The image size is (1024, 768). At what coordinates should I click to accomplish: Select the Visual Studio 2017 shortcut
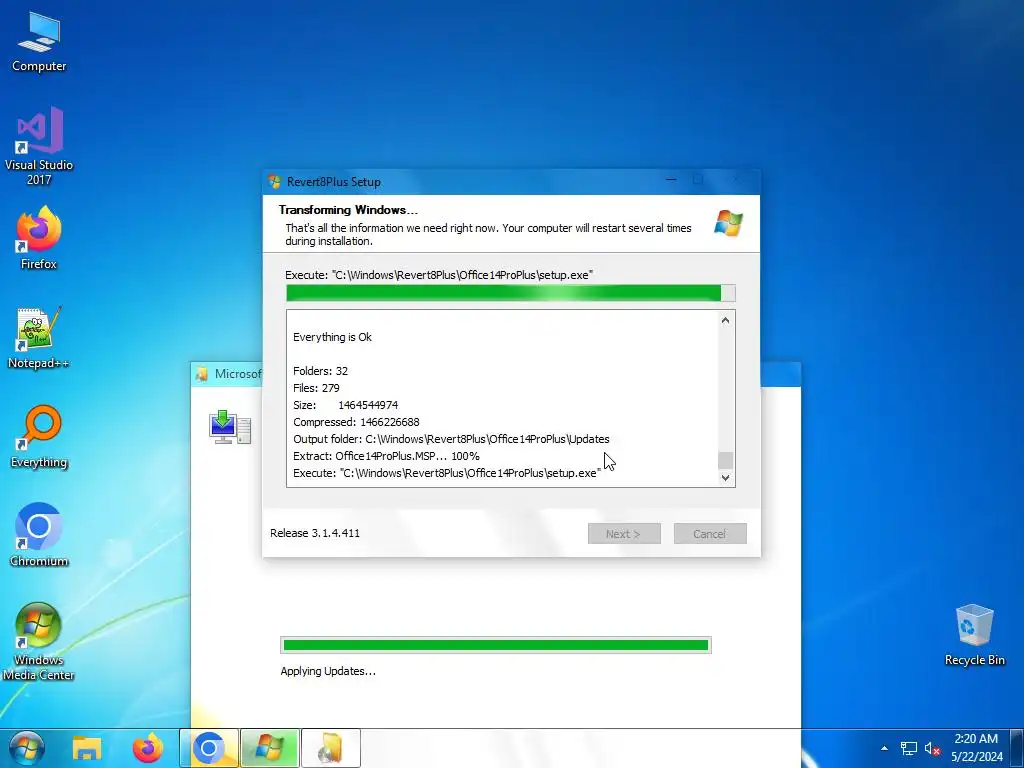(x=39, y=145)
